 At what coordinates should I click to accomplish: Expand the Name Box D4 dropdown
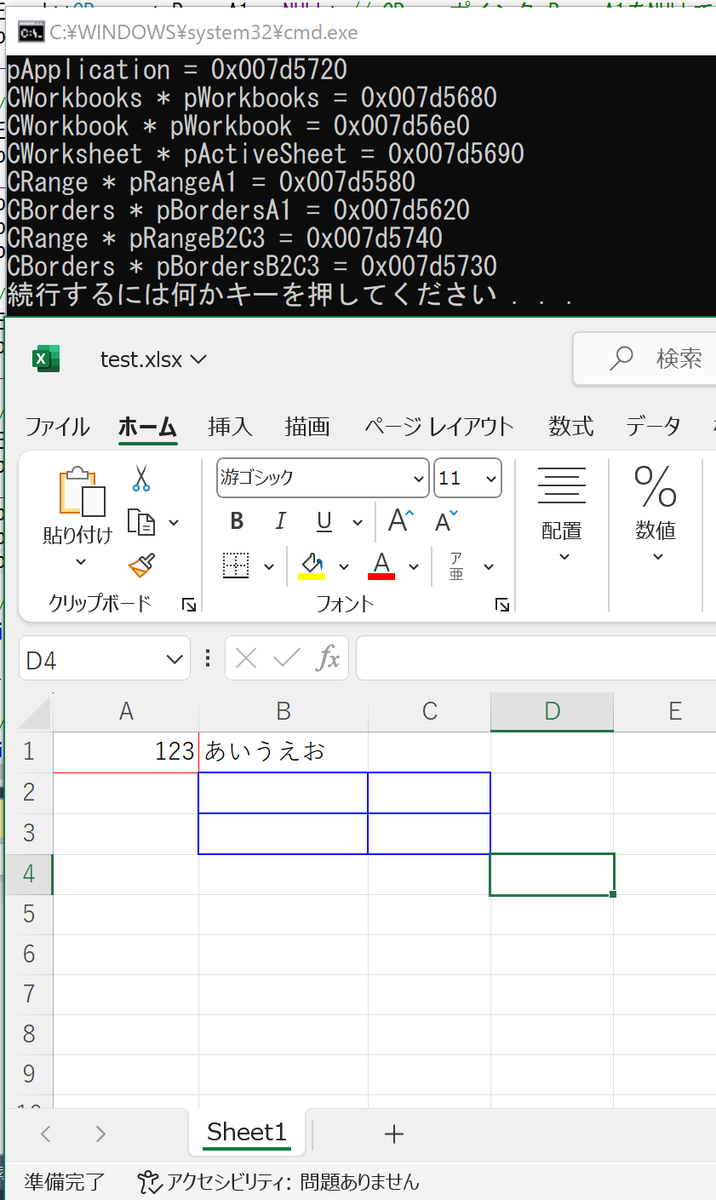(x=173, y=659)
